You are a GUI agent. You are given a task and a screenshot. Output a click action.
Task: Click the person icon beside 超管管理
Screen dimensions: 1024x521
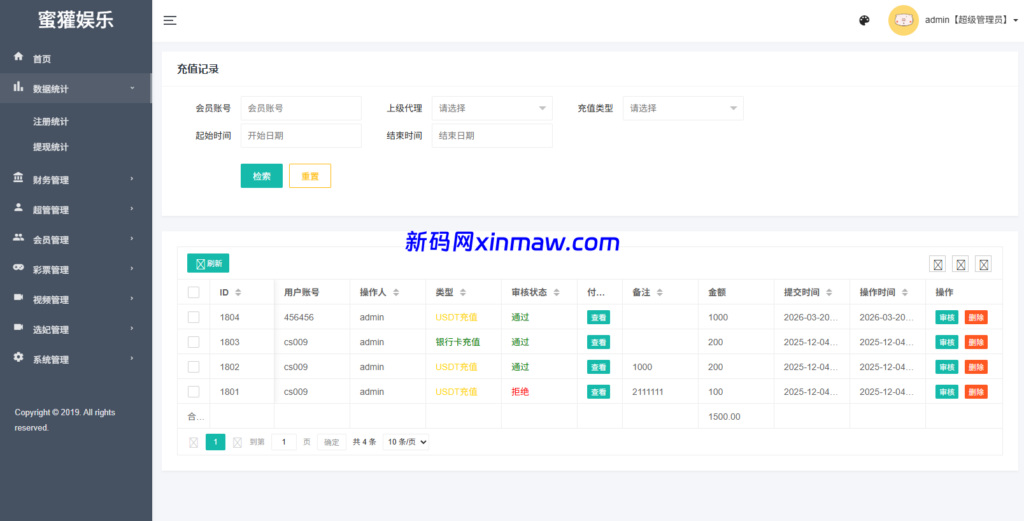pyautogui.click(x=18, y=208)
